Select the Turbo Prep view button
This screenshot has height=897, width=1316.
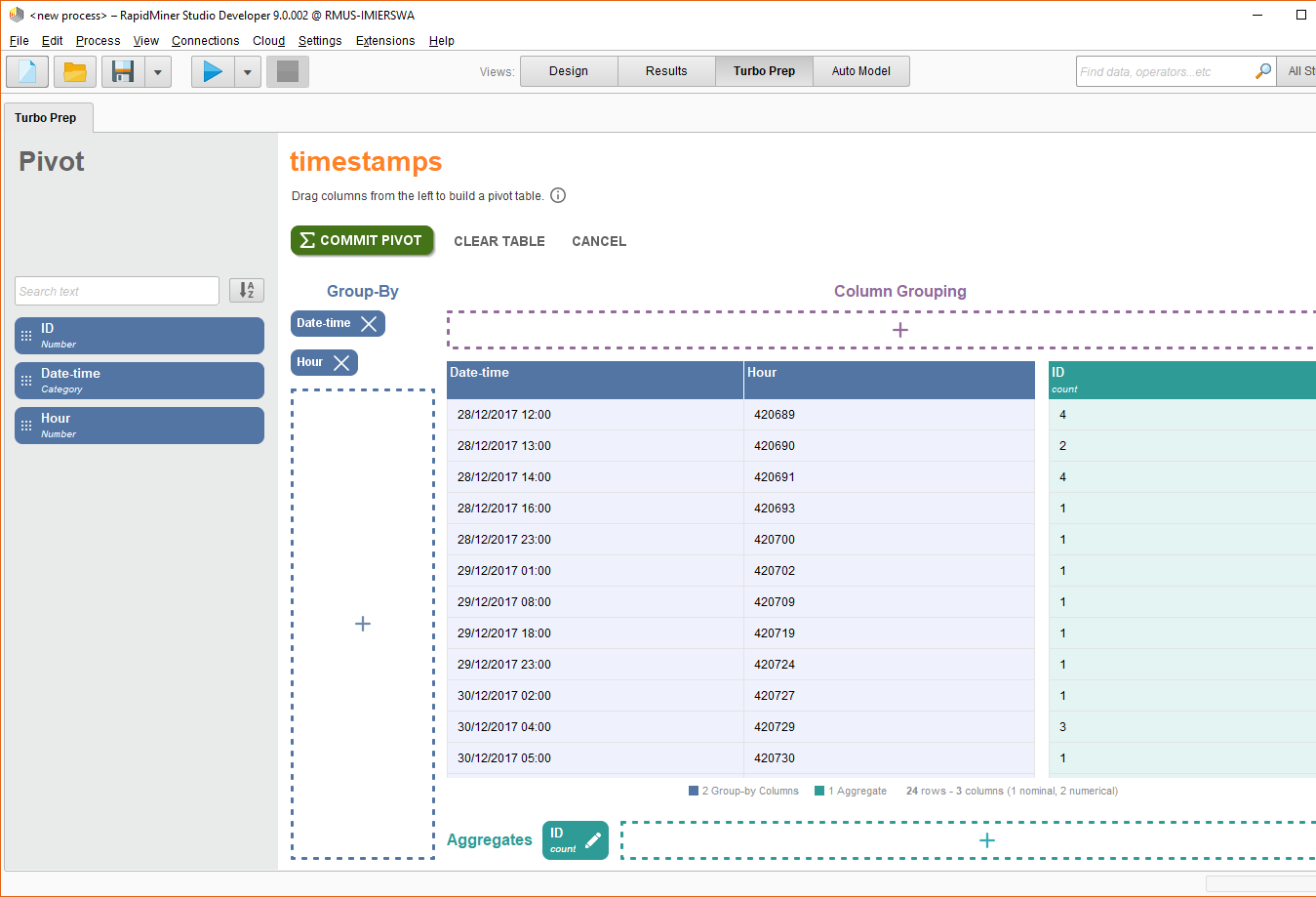[764, 71]
